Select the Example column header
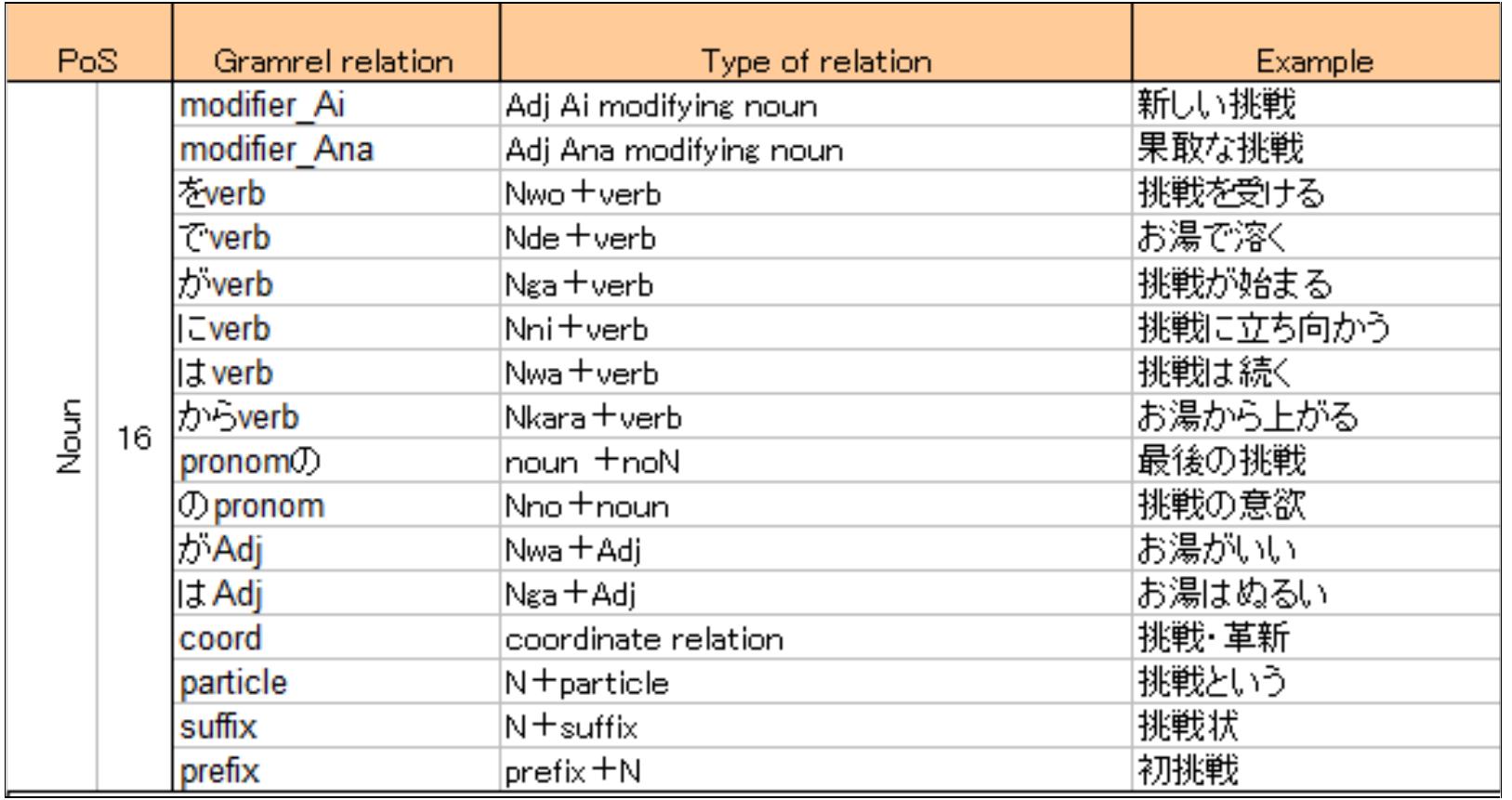The height and width of the screenshot is (800, 1512). [x=1314, y=61]
